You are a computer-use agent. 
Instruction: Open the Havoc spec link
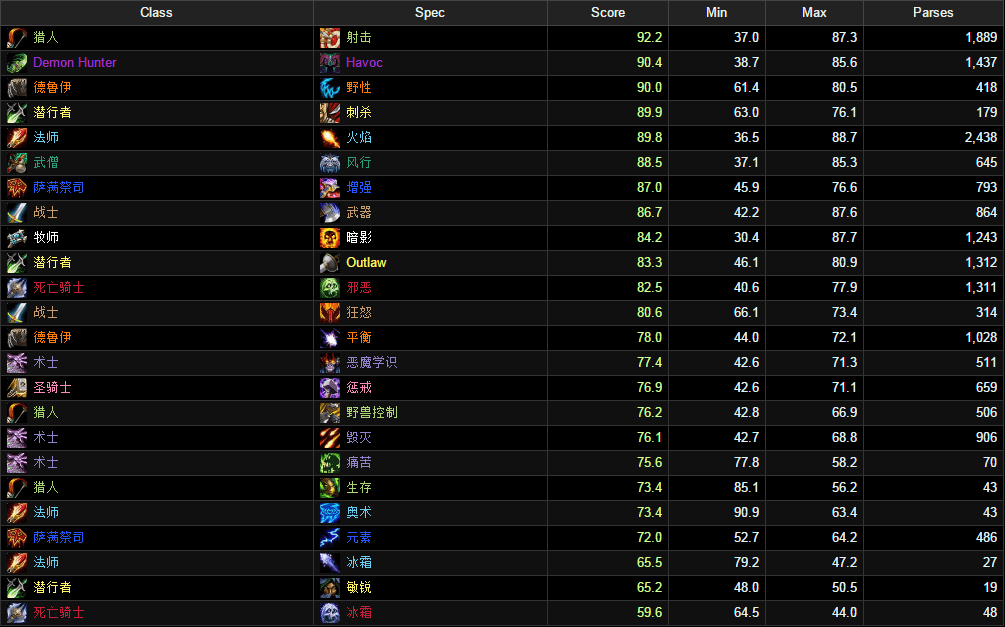point(364,63)
